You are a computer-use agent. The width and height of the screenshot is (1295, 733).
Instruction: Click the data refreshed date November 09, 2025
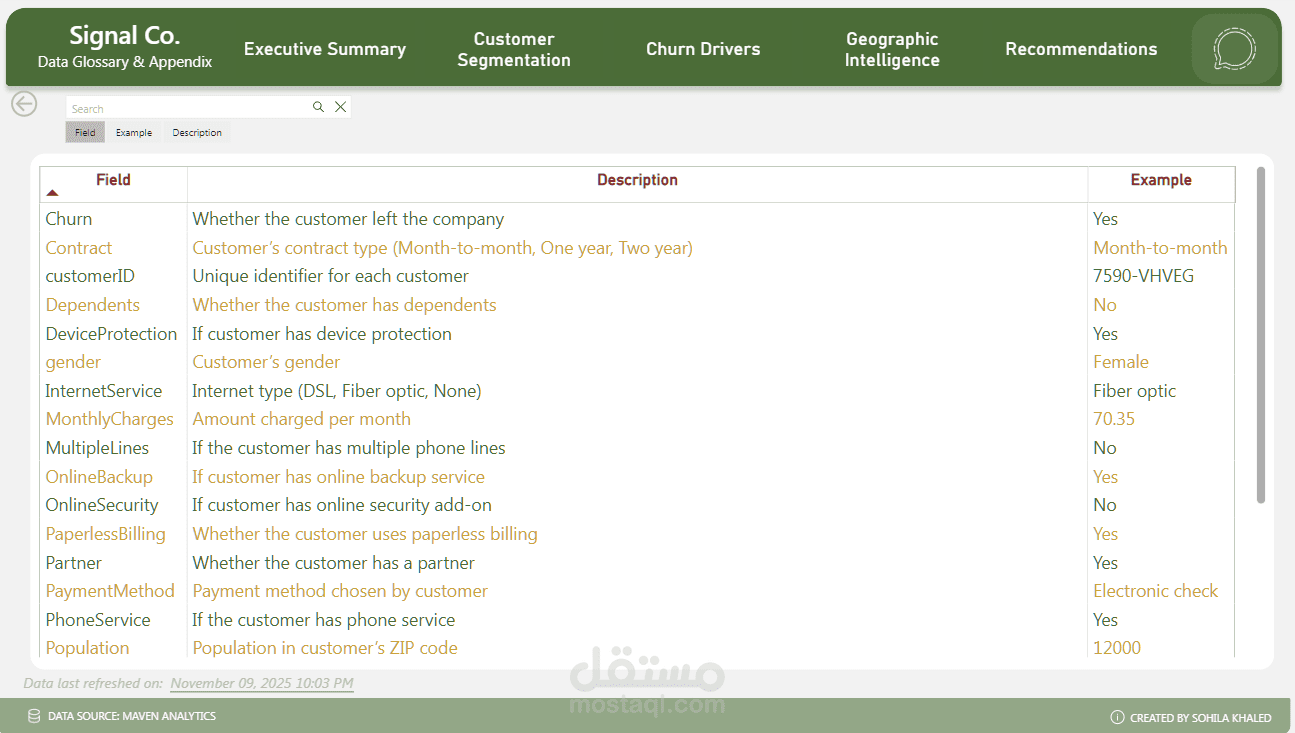262,683
